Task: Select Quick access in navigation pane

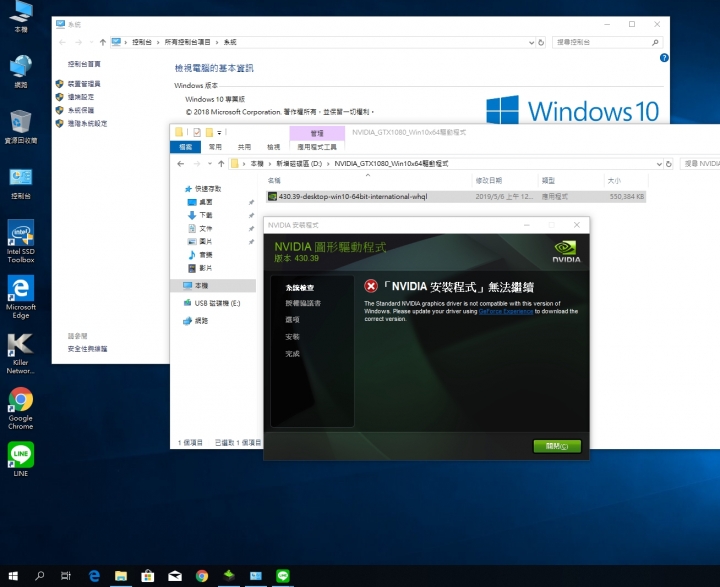Action: coord(208,189)
